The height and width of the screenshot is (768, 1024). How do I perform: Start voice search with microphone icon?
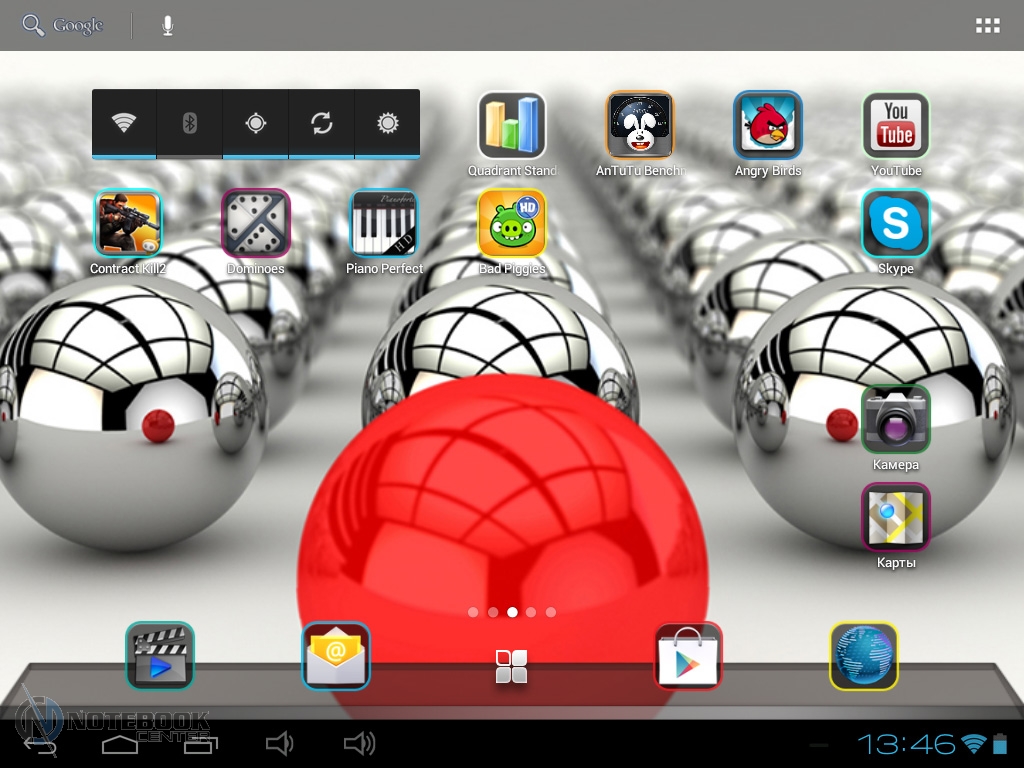(x=168, y=26)
